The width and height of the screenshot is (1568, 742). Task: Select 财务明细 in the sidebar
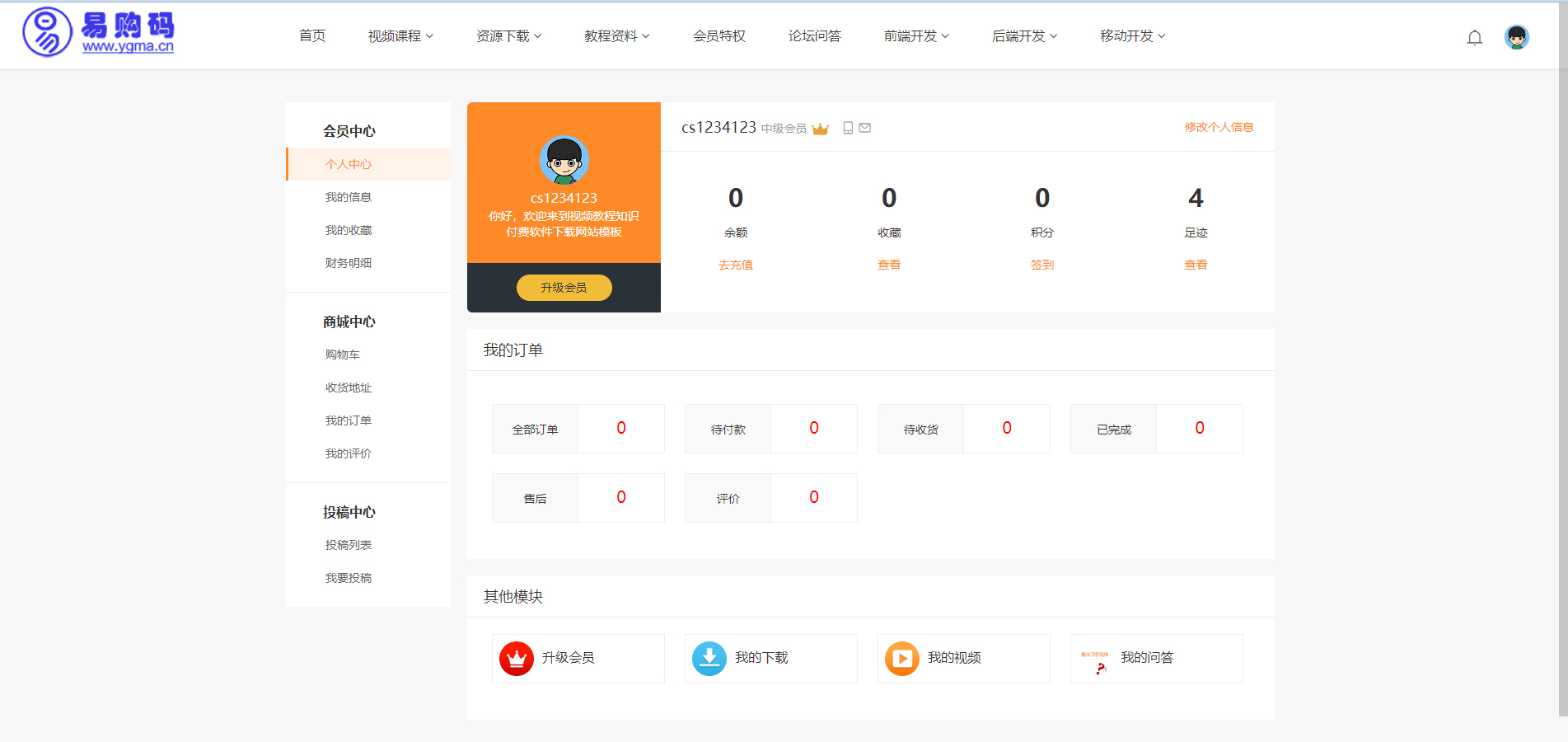(349, 263)
